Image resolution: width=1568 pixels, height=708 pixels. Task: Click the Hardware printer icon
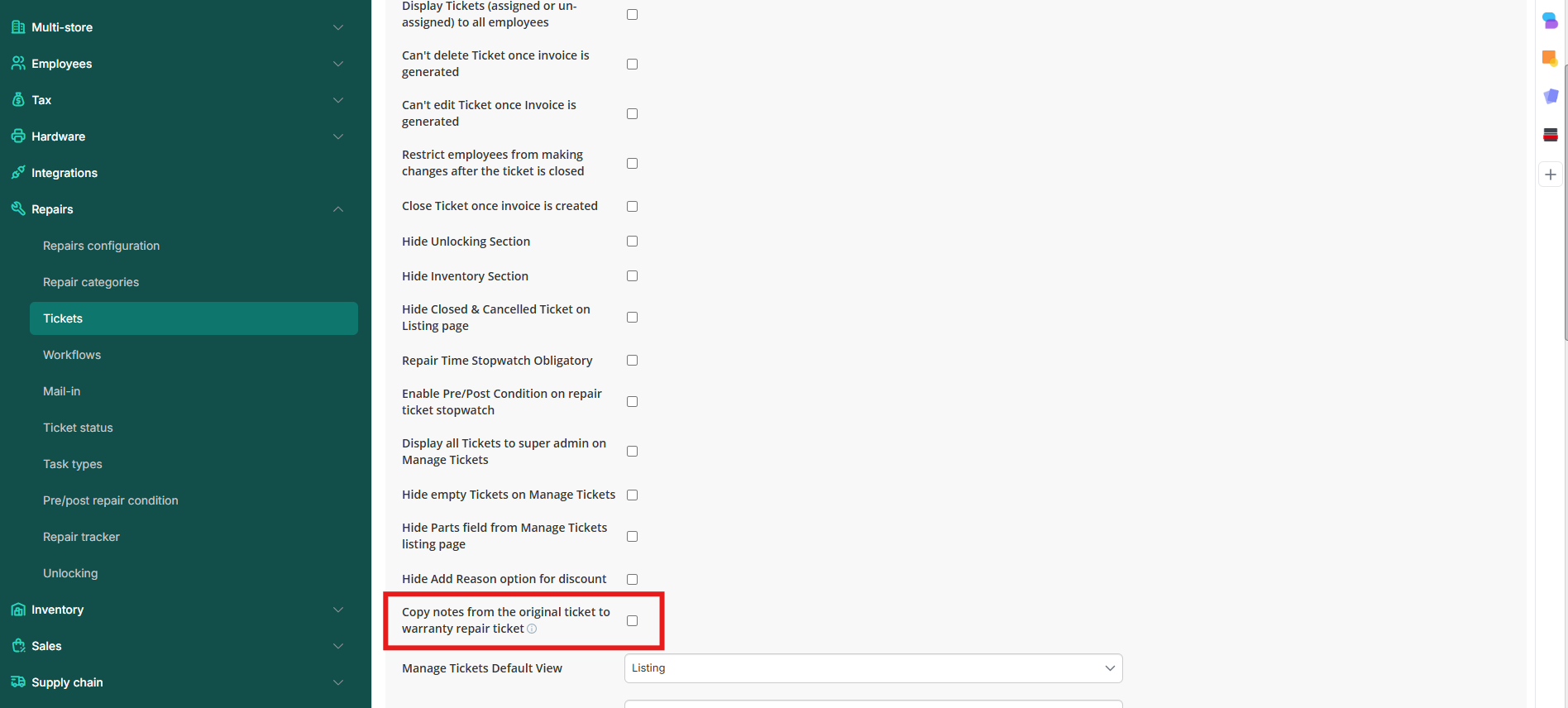(18, 136)
